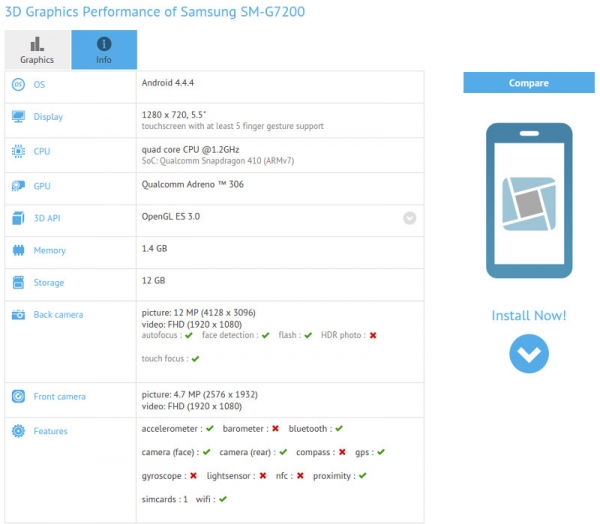600x524 pixels.
Task: Click the Memory label
Action: tap(49, 250)
